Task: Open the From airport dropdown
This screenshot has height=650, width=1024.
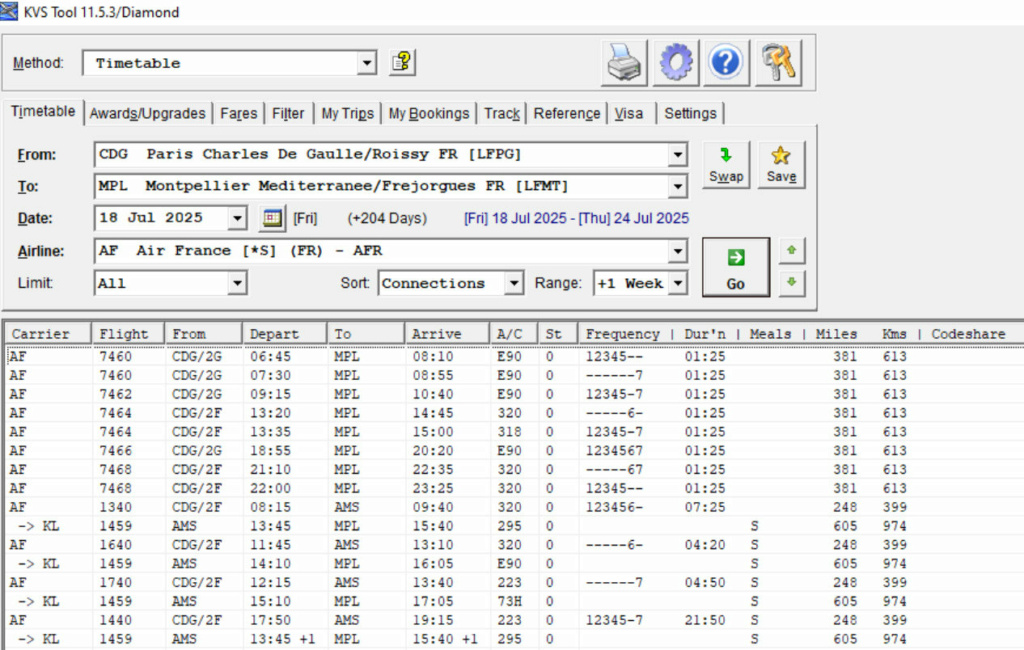Action: click(678, 155)
